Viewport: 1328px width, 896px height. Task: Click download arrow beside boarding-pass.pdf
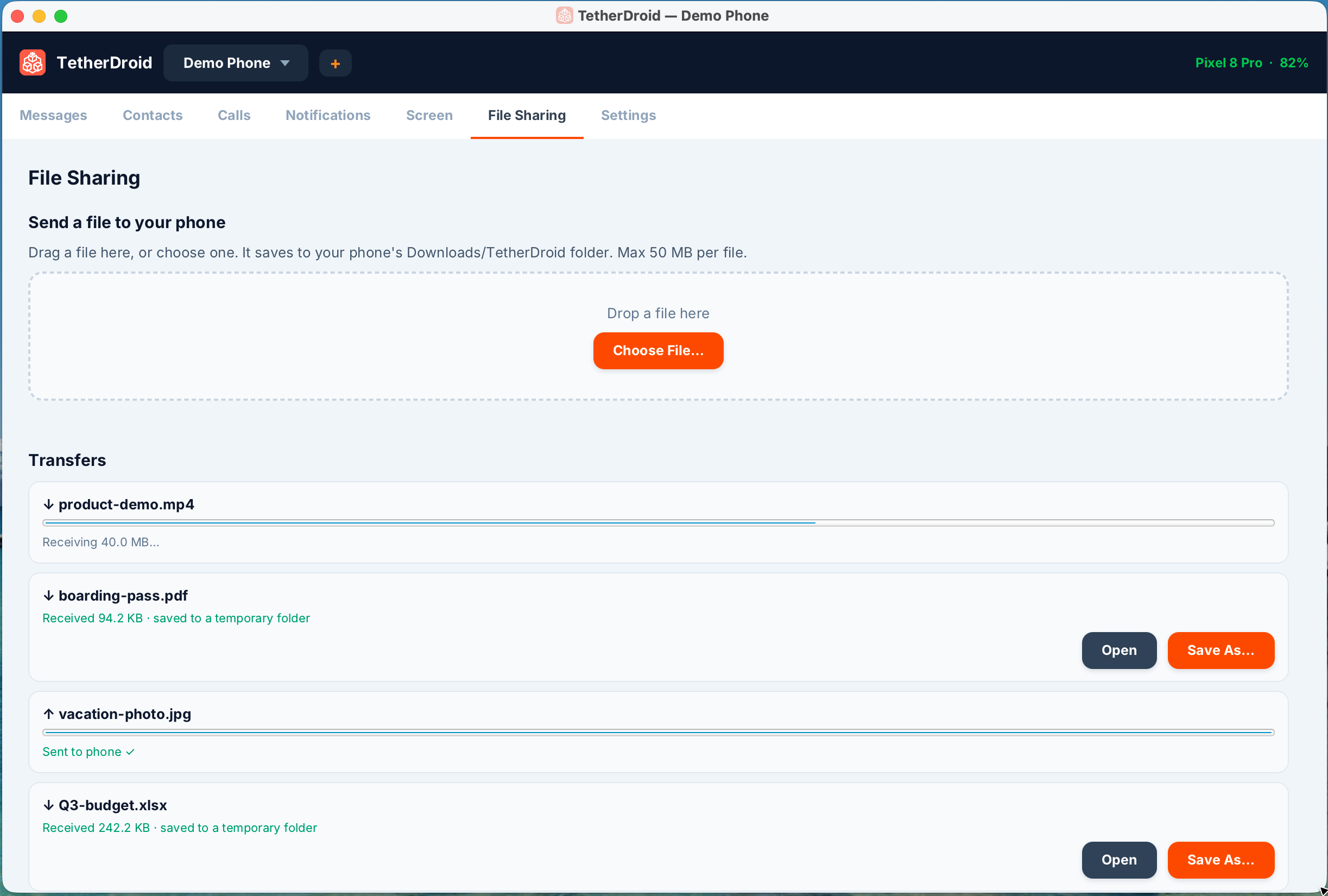click(48, 595)
